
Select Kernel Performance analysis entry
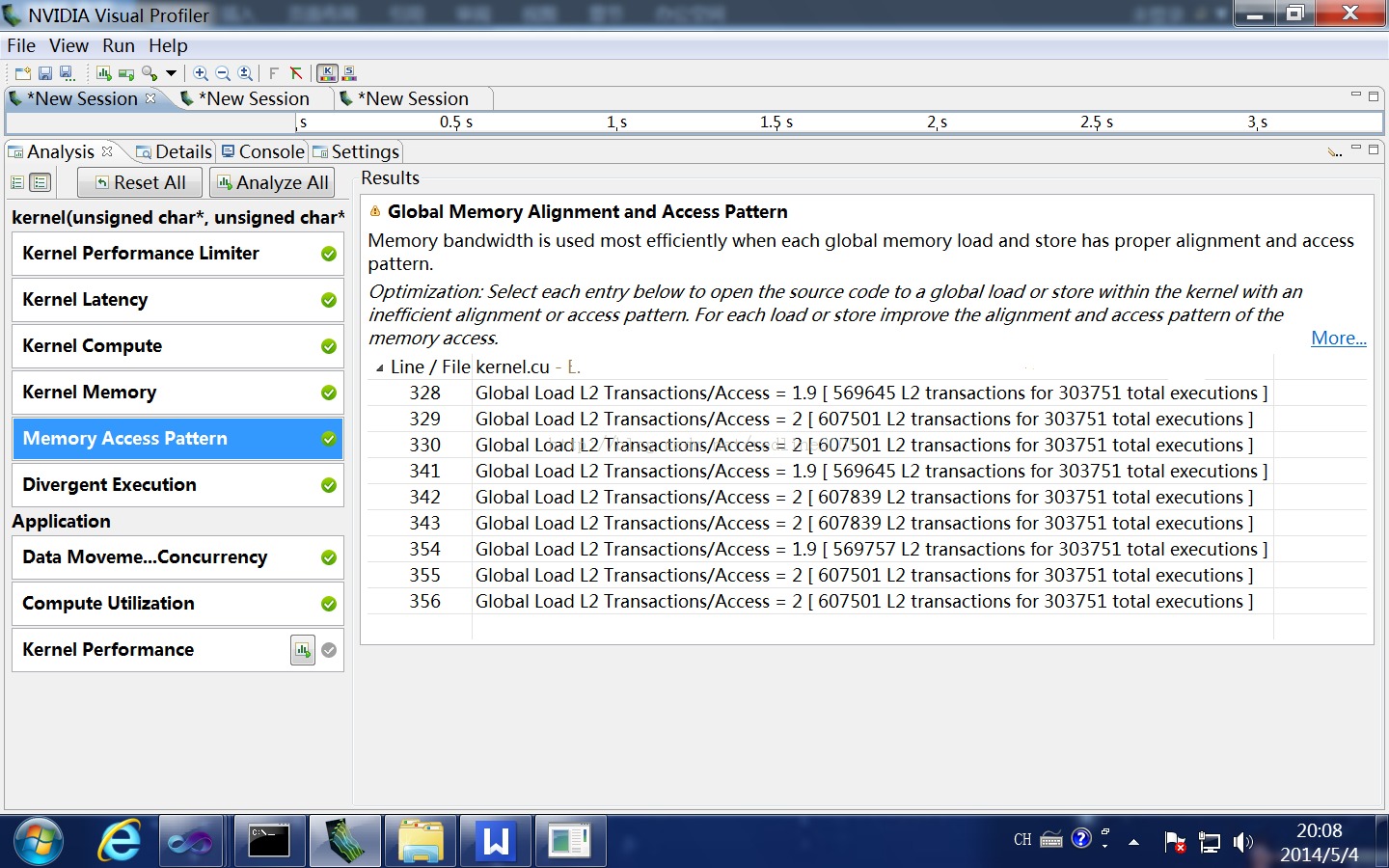pos(177,650)
